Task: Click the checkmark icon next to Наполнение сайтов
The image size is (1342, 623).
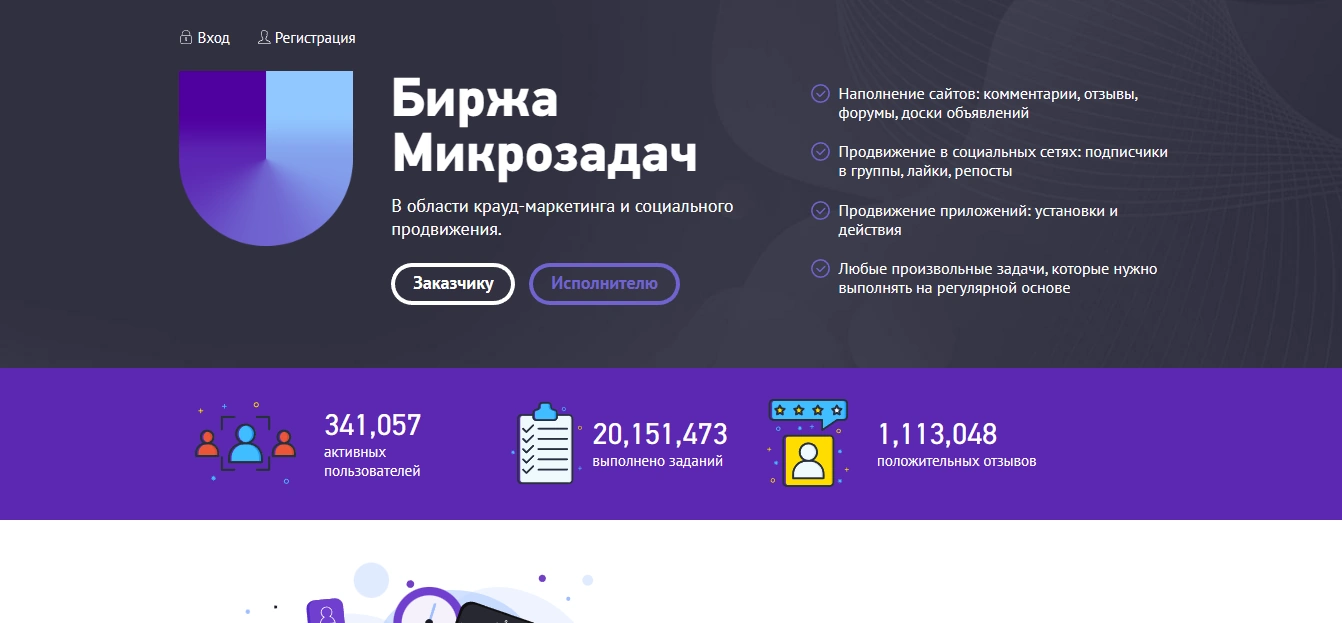Action: 820,94
